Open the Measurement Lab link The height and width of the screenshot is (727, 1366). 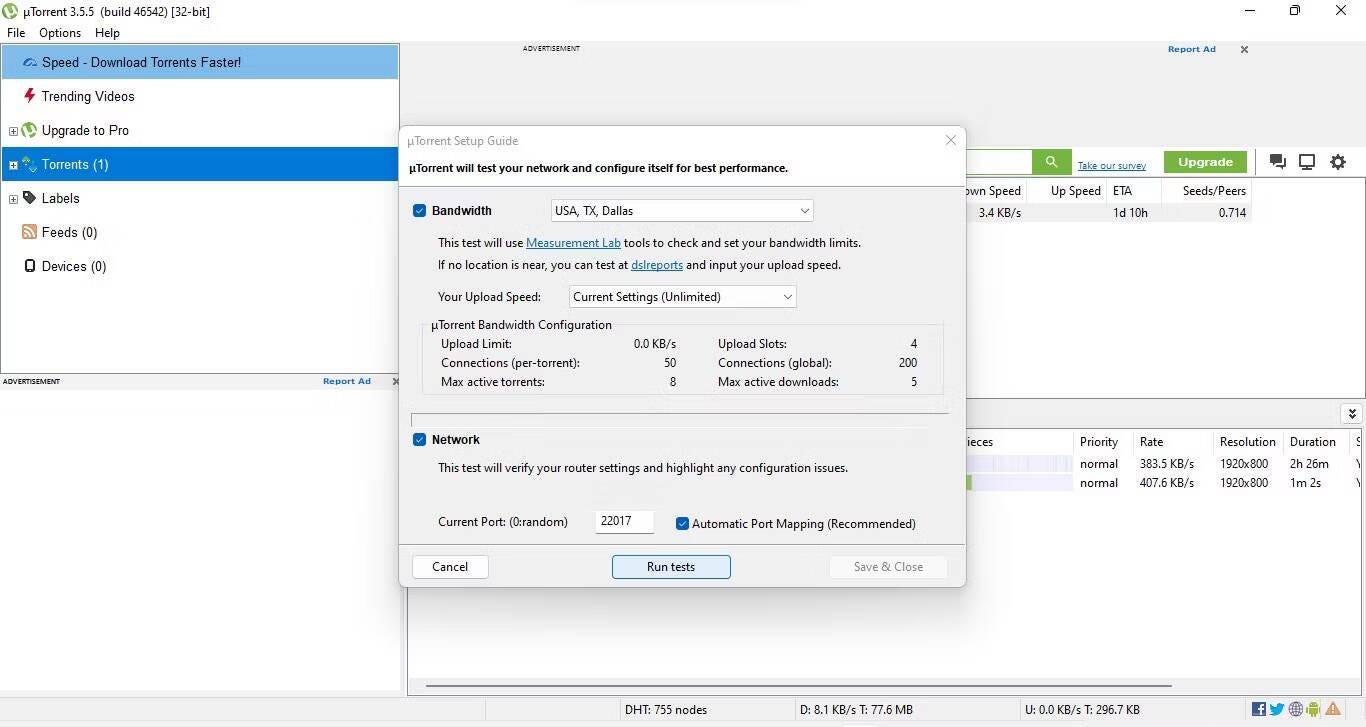point(573,242)
